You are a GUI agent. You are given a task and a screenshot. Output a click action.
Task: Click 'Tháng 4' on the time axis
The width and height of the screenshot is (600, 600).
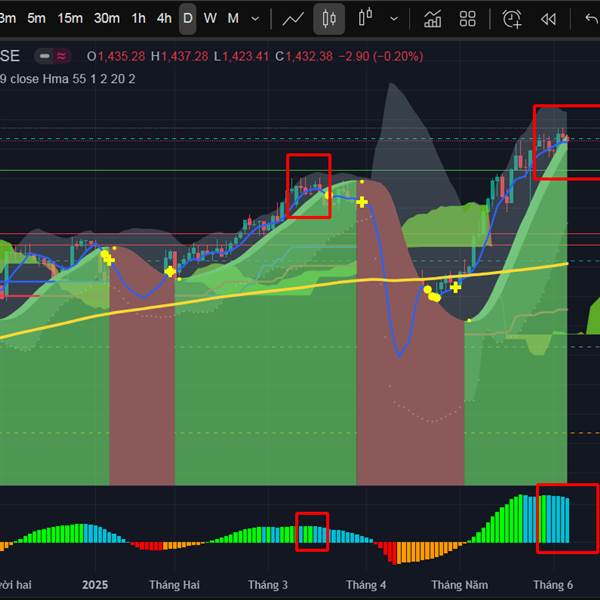point(366,585)
